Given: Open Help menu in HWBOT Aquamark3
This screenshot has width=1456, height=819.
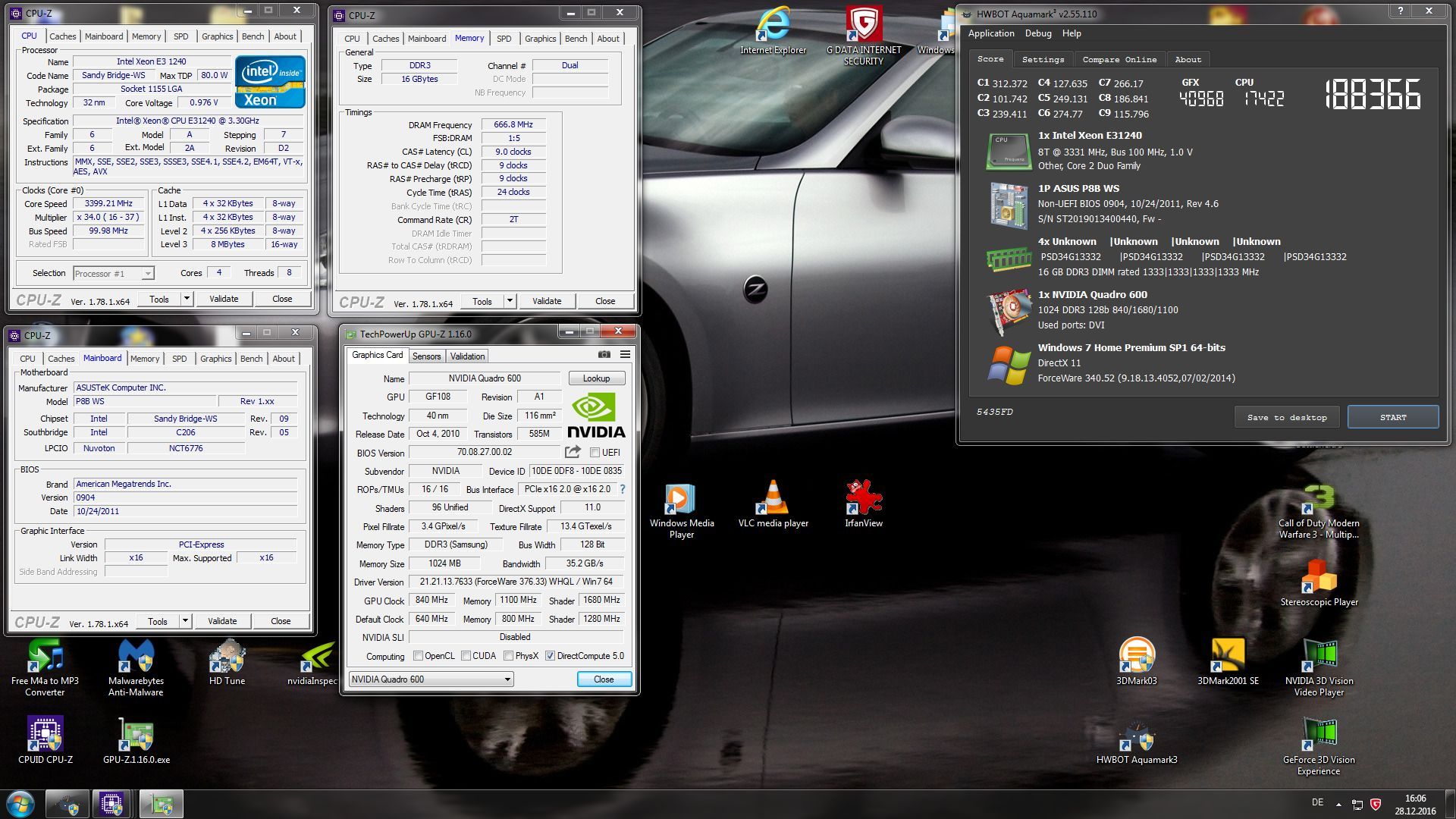Looking at the screenshot, I should click(x=1072, y=33).
